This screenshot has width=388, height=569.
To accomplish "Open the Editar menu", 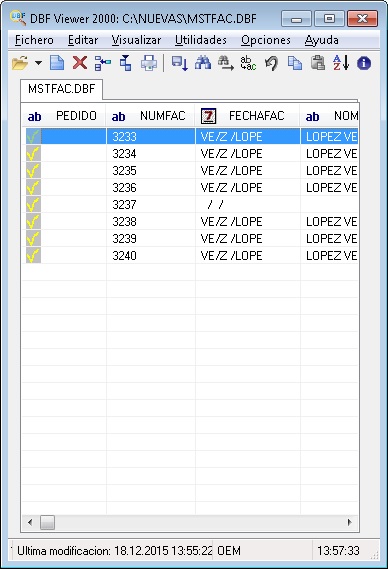I will click(83, 40).
